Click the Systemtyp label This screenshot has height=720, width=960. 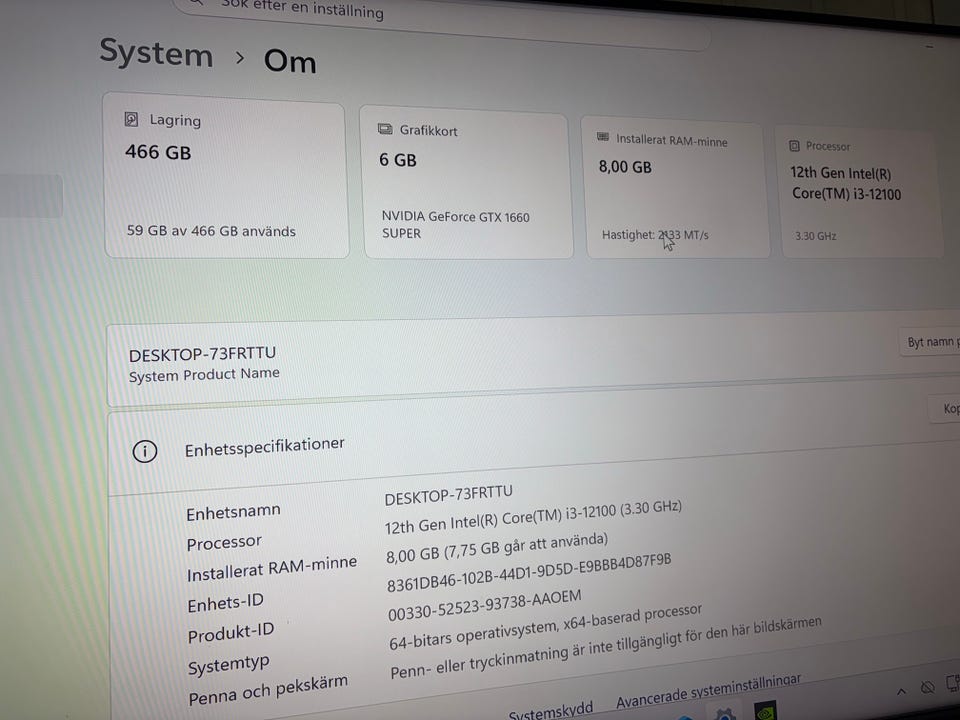click(x=228, y=665)
